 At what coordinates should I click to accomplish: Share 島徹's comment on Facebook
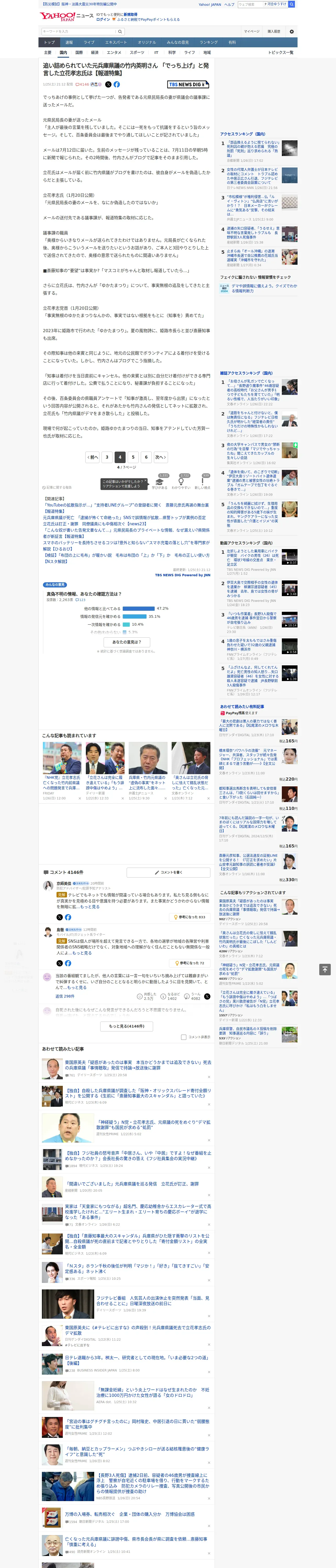(68, 963)
